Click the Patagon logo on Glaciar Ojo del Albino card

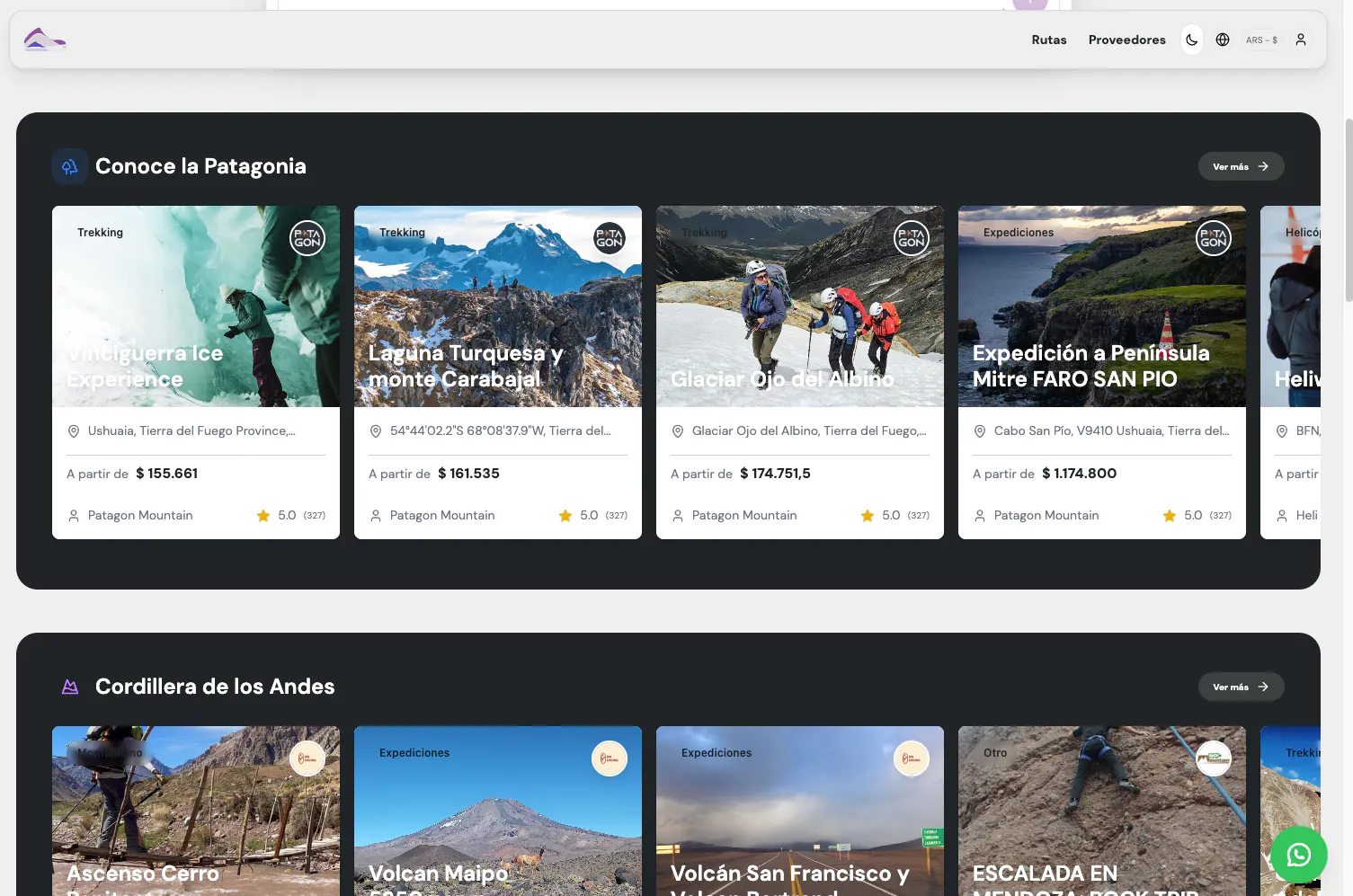[912, 238]
